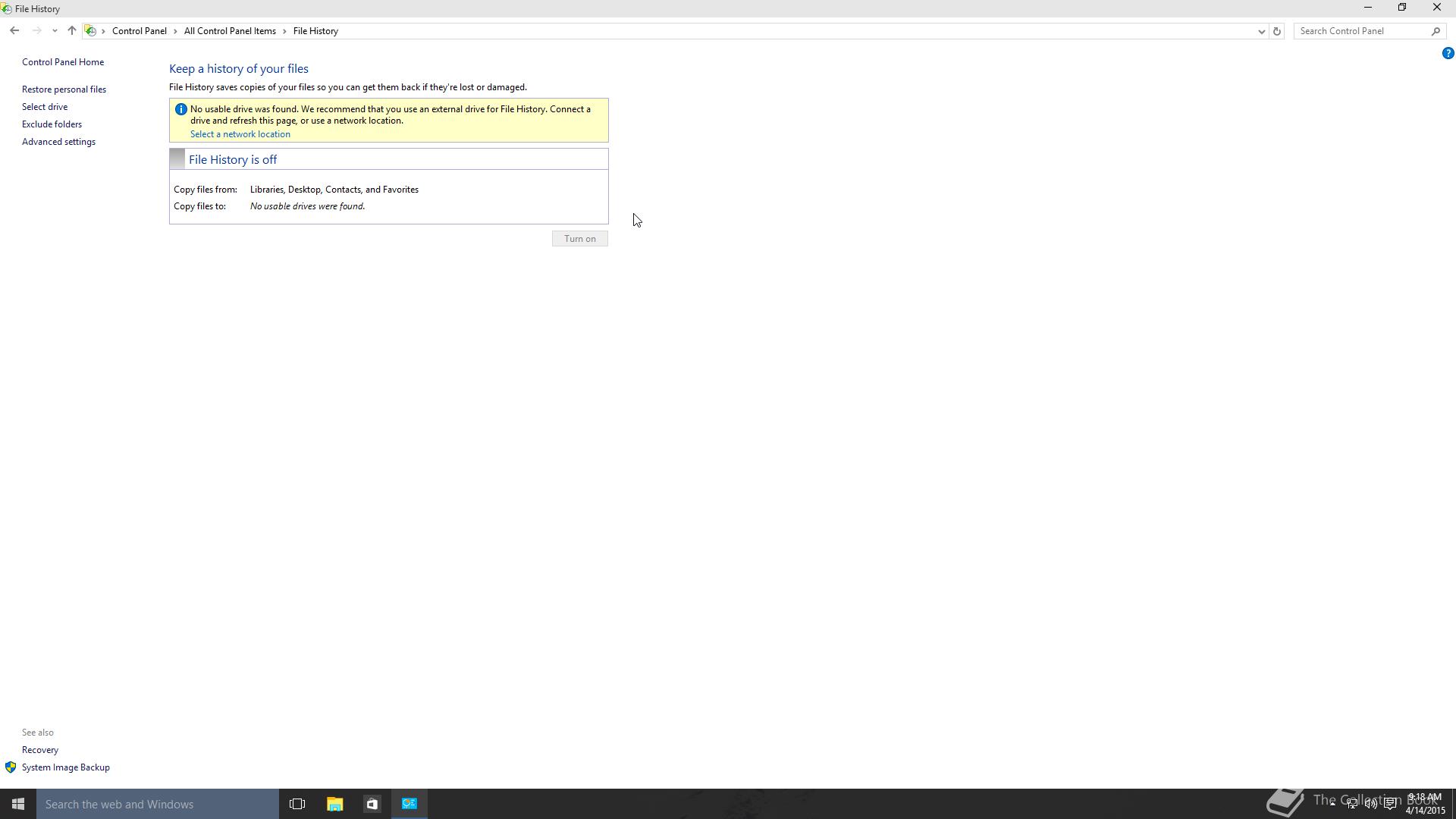Click 'Libraries, Desktop, Contacts, and Favorites' text
The width and height of the screenshot is (1456, 819).
tap(334, 190)
